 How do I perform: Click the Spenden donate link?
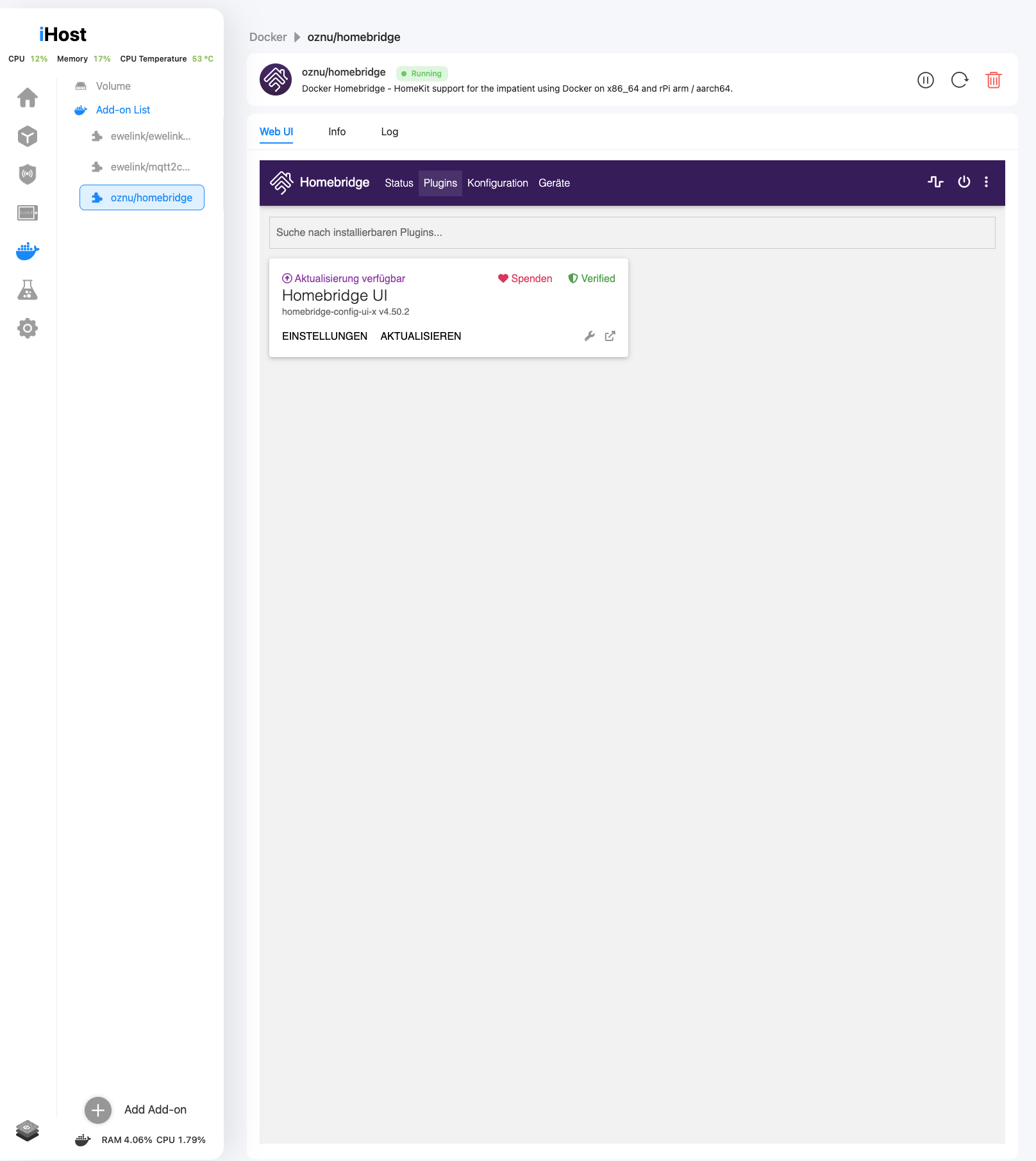coord(525,278)
